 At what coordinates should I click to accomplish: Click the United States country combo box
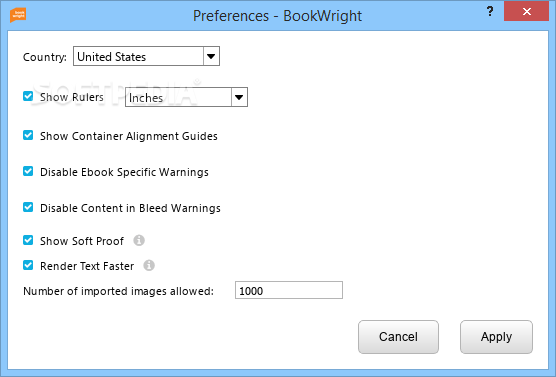point(146,56)
